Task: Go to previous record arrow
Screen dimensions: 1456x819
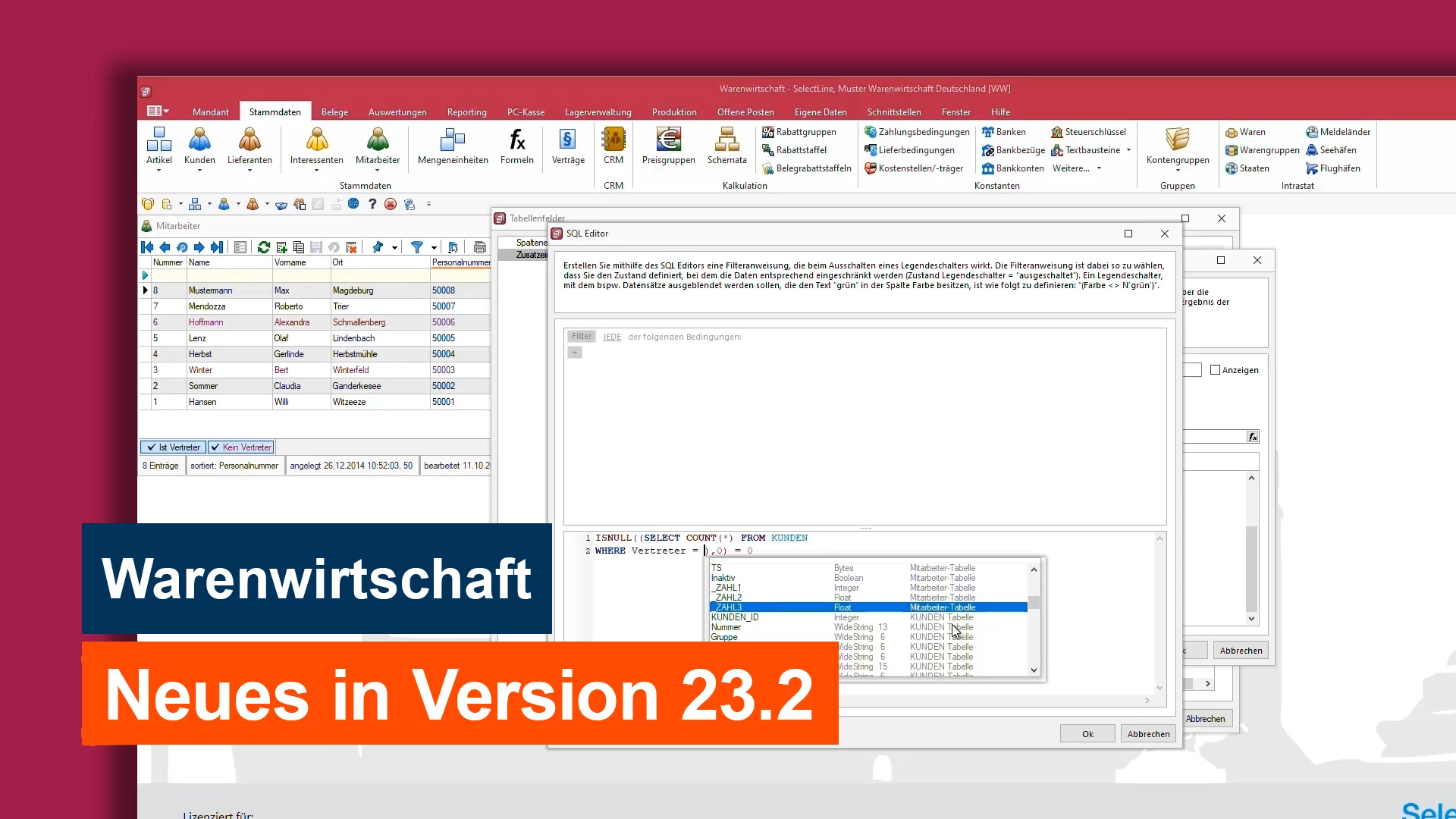Action: (165, 247)
